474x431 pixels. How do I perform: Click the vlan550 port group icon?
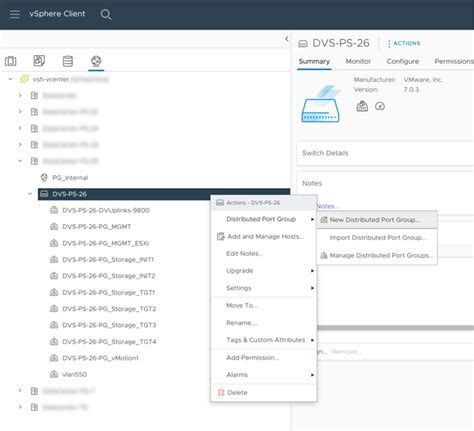tap(54, 374)
